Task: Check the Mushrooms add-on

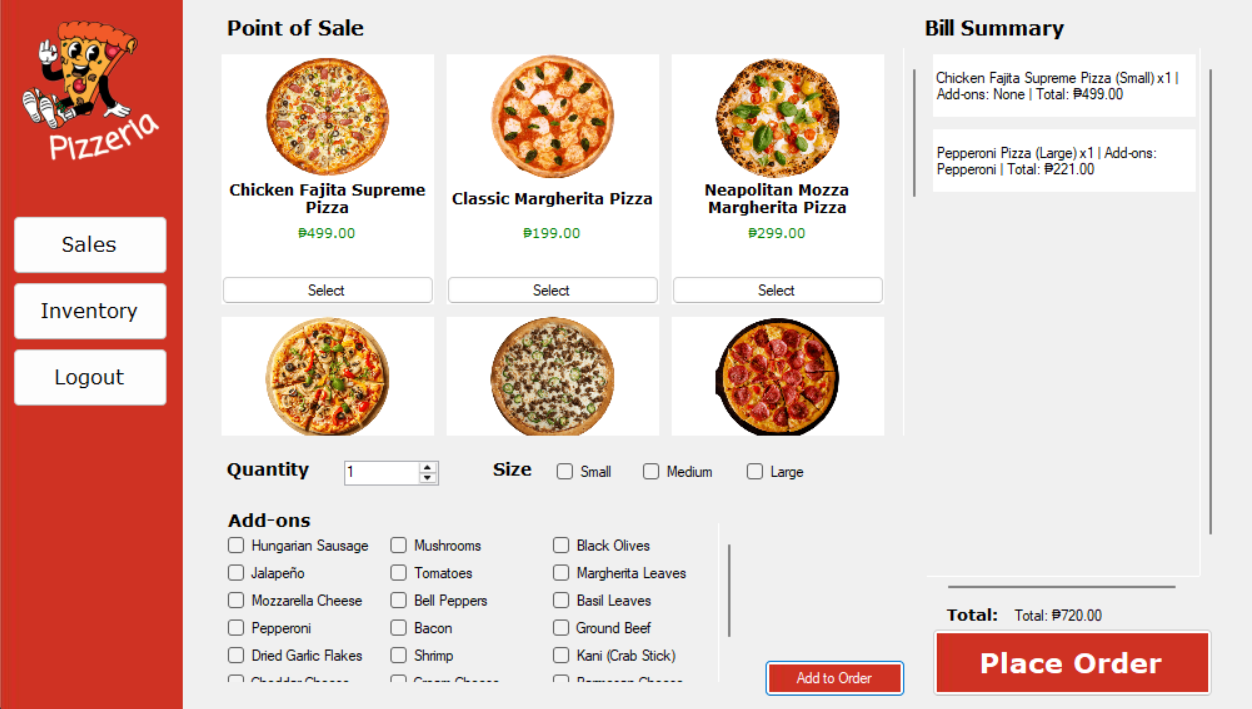Action: point(398,545)
